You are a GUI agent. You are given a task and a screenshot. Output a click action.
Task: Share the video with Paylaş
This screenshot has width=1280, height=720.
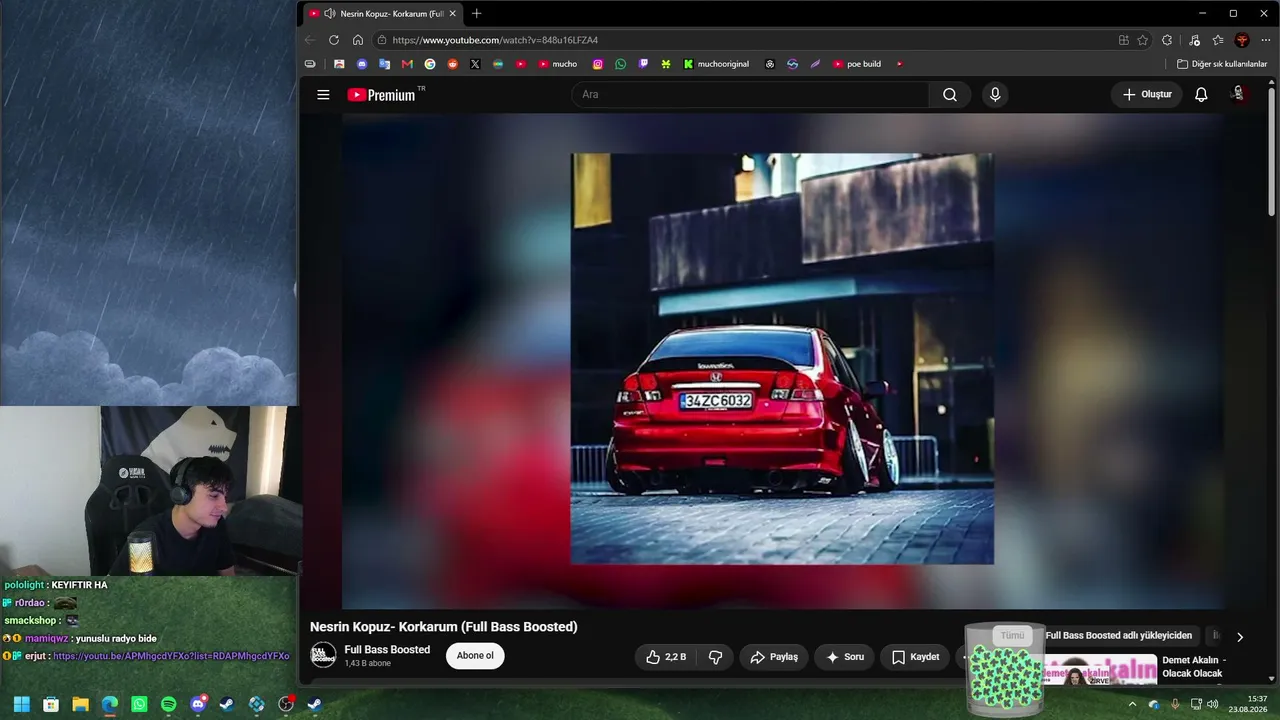point(774,657)
